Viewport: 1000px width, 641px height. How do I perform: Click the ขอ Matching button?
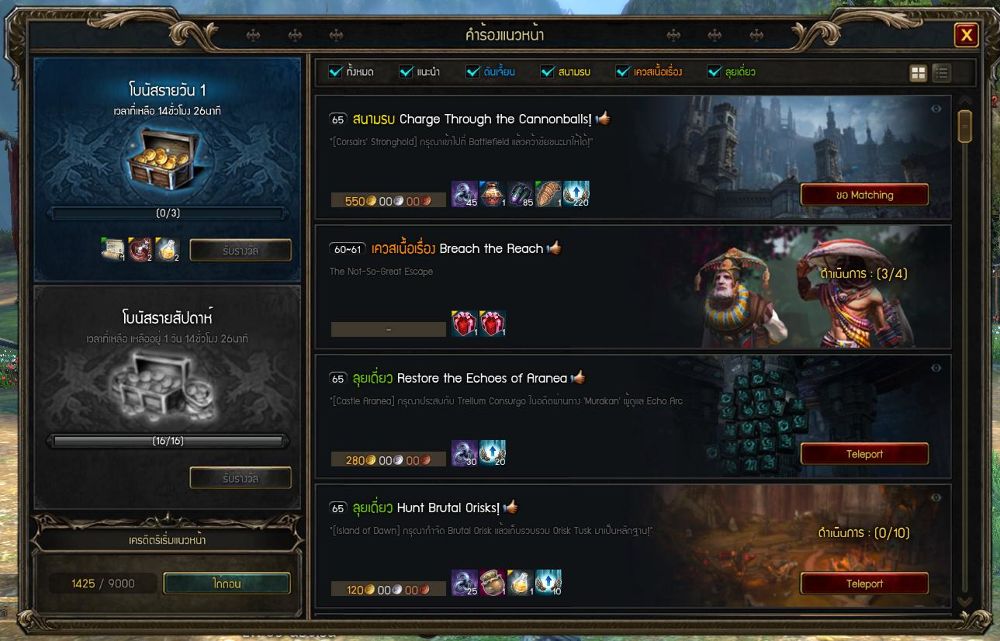[x=864, y=195]
